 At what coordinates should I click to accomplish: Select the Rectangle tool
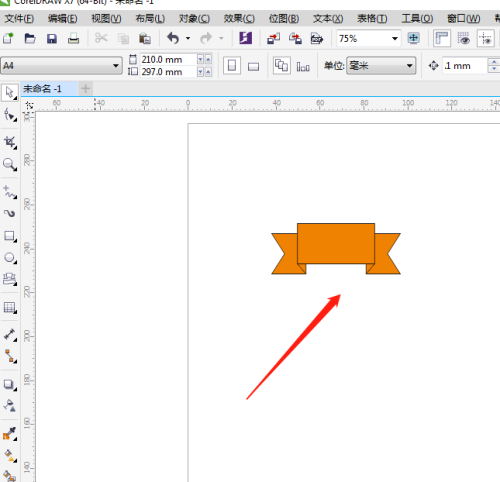tap(10, 236)
